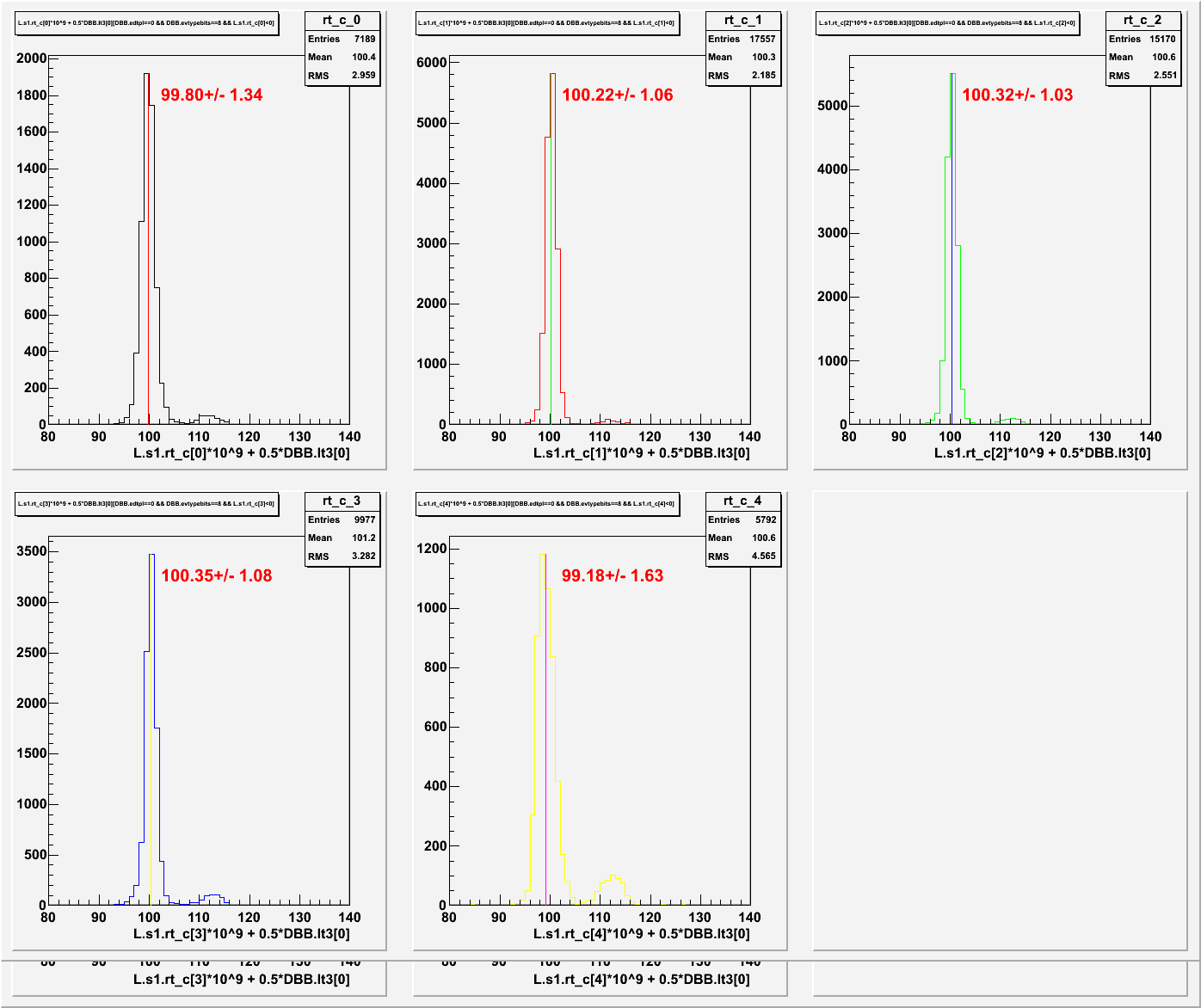This screenshot has height=1008, width=1201.
Task: Select the red label 99.80+/- 1.34
Action: pos(212,95)
